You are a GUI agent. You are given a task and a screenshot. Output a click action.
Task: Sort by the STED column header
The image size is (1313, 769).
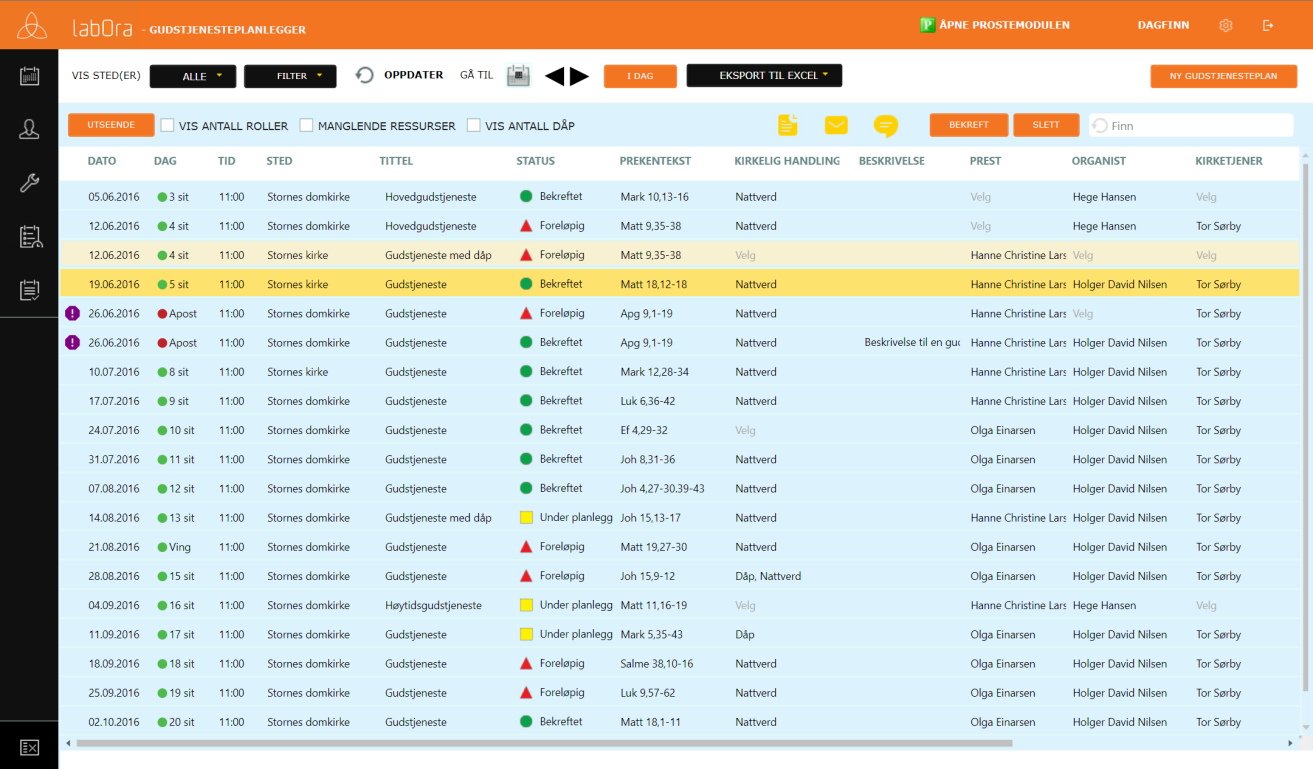pyautogui.click(x=279, y=161)
